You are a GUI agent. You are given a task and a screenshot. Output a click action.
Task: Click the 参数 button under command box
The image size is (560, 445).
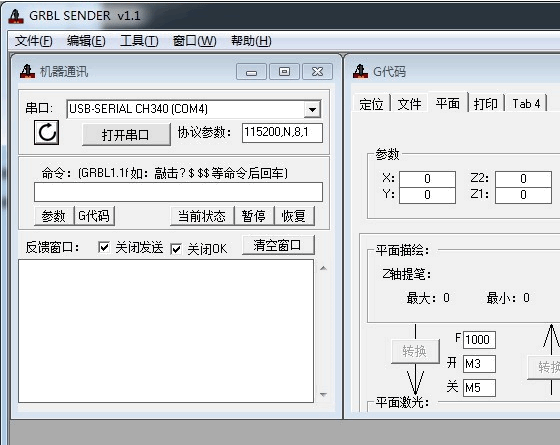coord(54,216)
